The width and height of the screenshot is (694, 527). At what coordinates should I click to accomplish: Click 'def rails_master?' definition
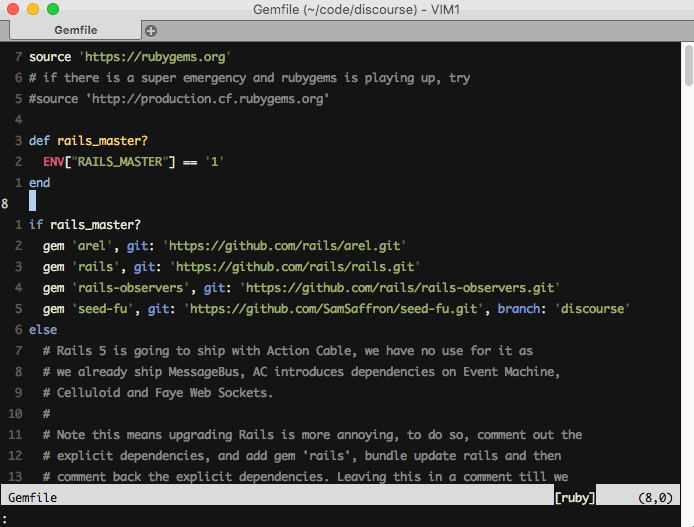point(88,141)
